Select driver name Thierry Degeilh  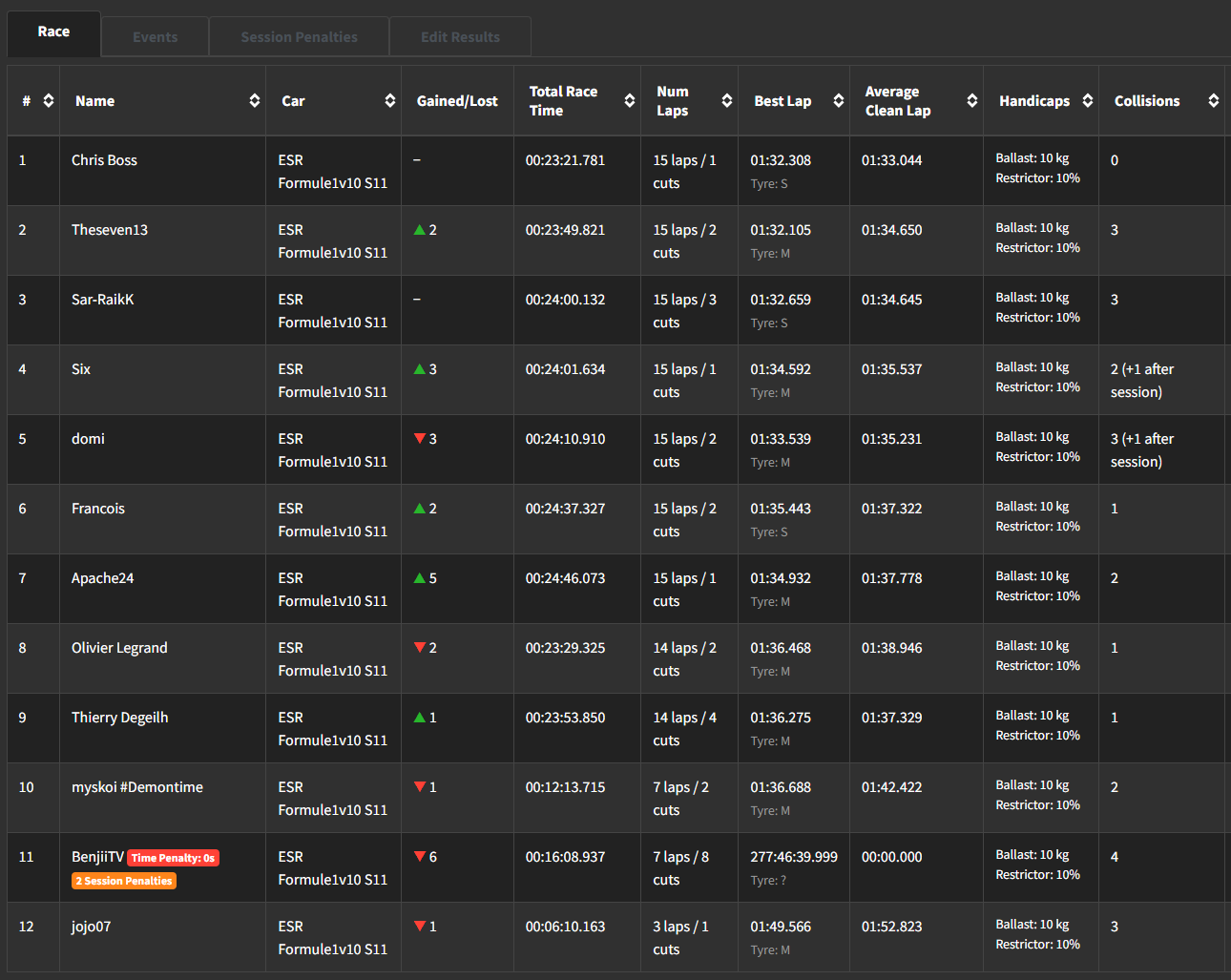point(119,718)
